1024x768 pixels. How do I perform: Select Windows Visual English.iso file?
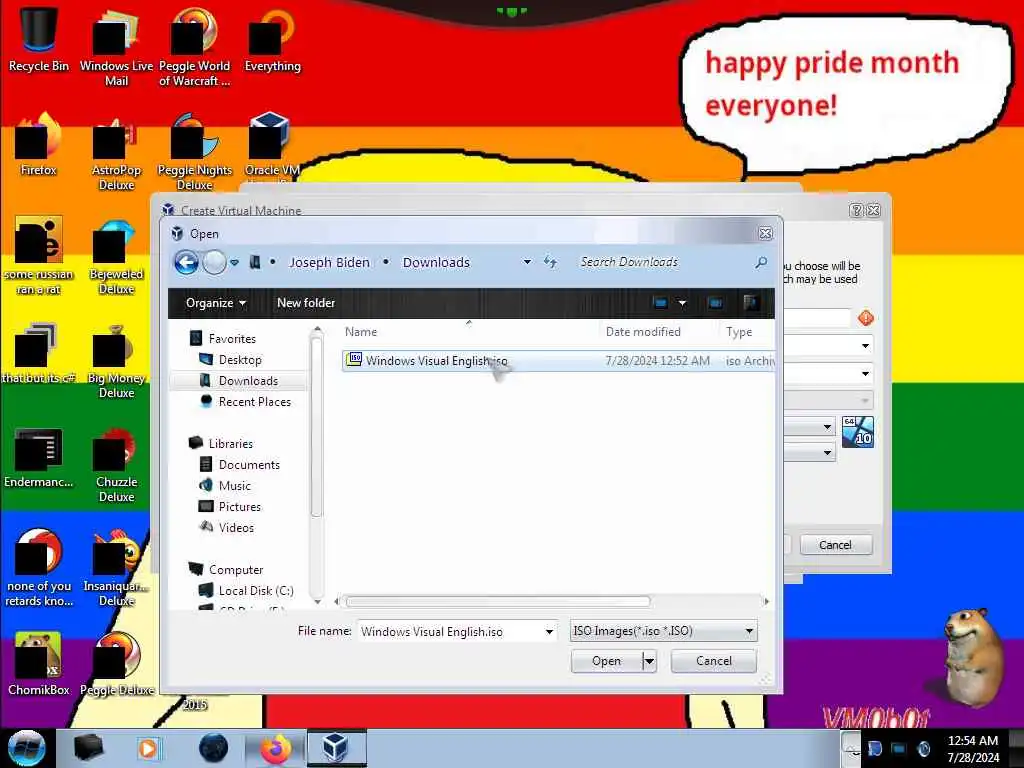coord(558,360)
